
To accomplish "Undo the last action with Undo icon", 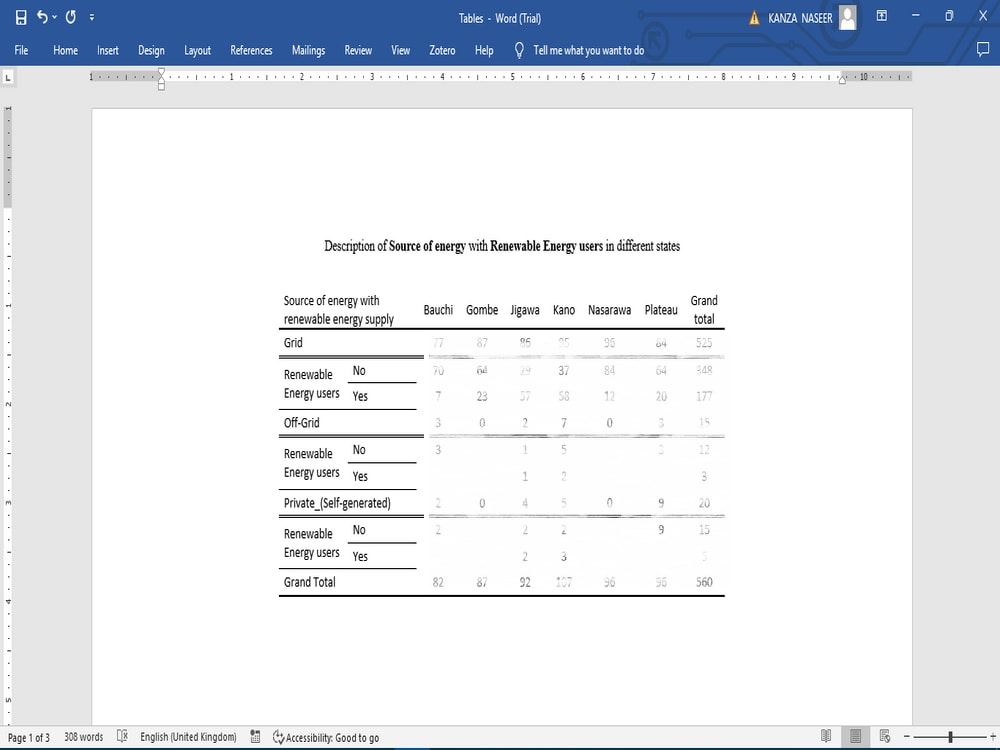I will tap(43, 17).
